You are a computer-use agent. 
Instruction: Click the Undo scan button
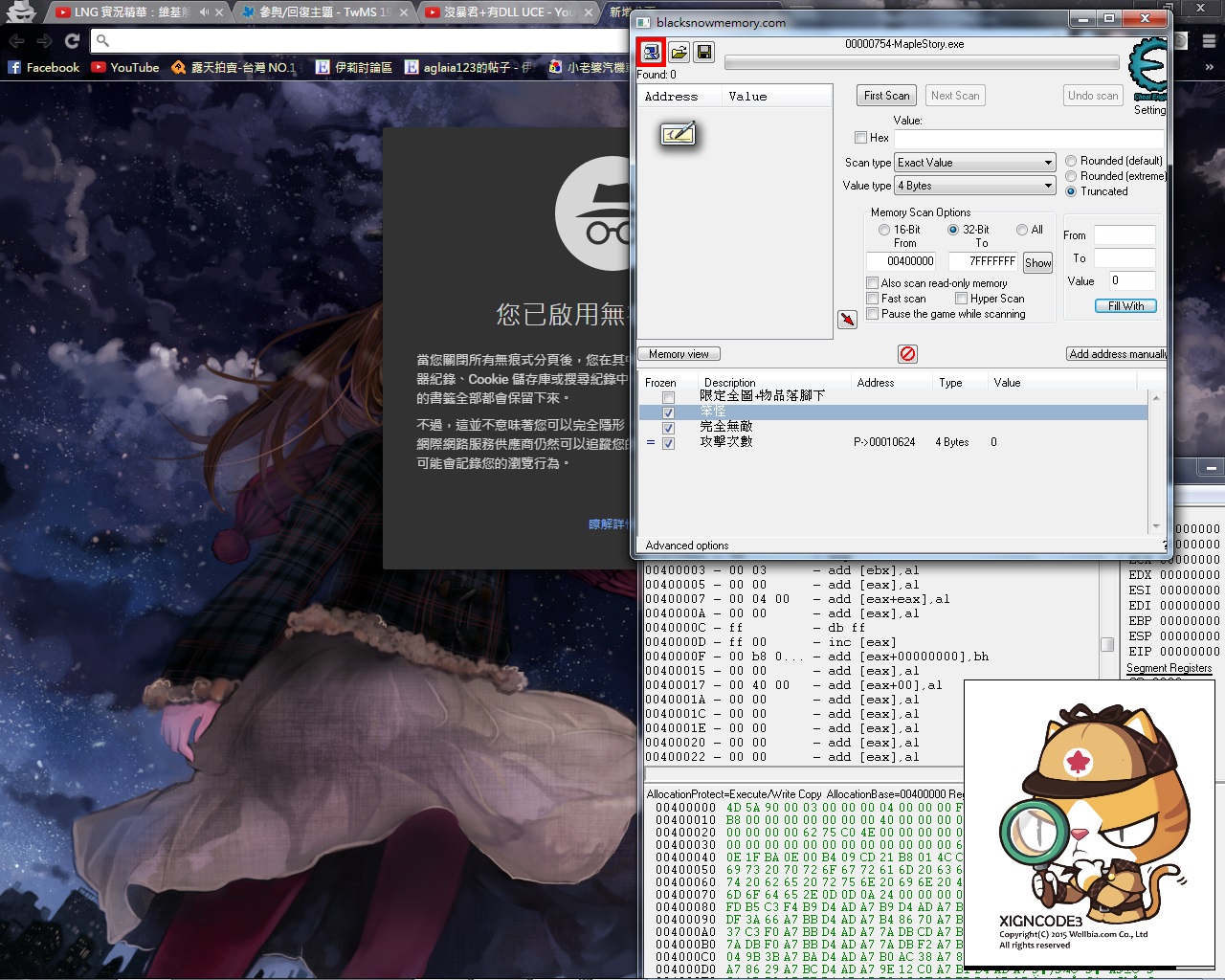click(1093, 96)
